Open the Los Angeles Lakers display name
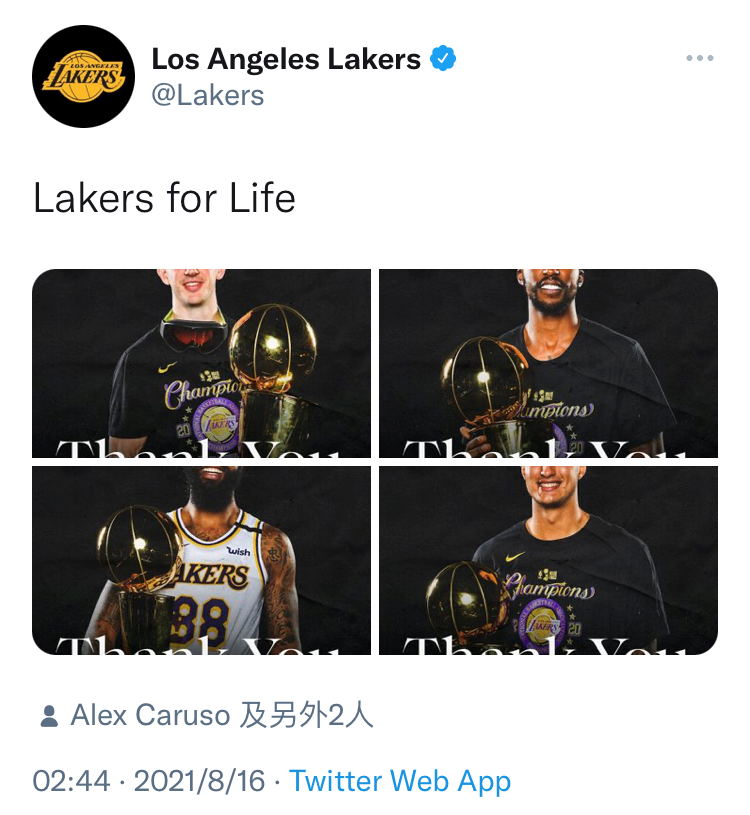750x815 pixels. click(x=286, y=59)
